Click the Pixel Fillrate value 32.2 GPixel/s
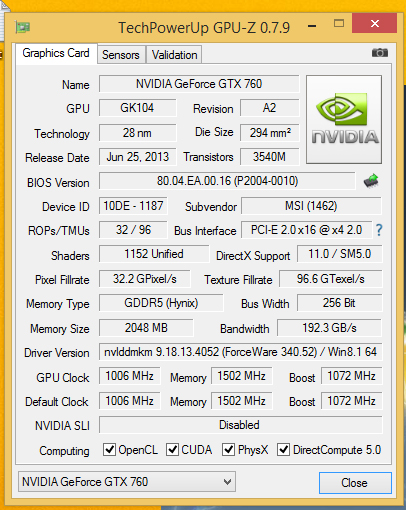Viewport: 406px width, 510px height. 145,279
